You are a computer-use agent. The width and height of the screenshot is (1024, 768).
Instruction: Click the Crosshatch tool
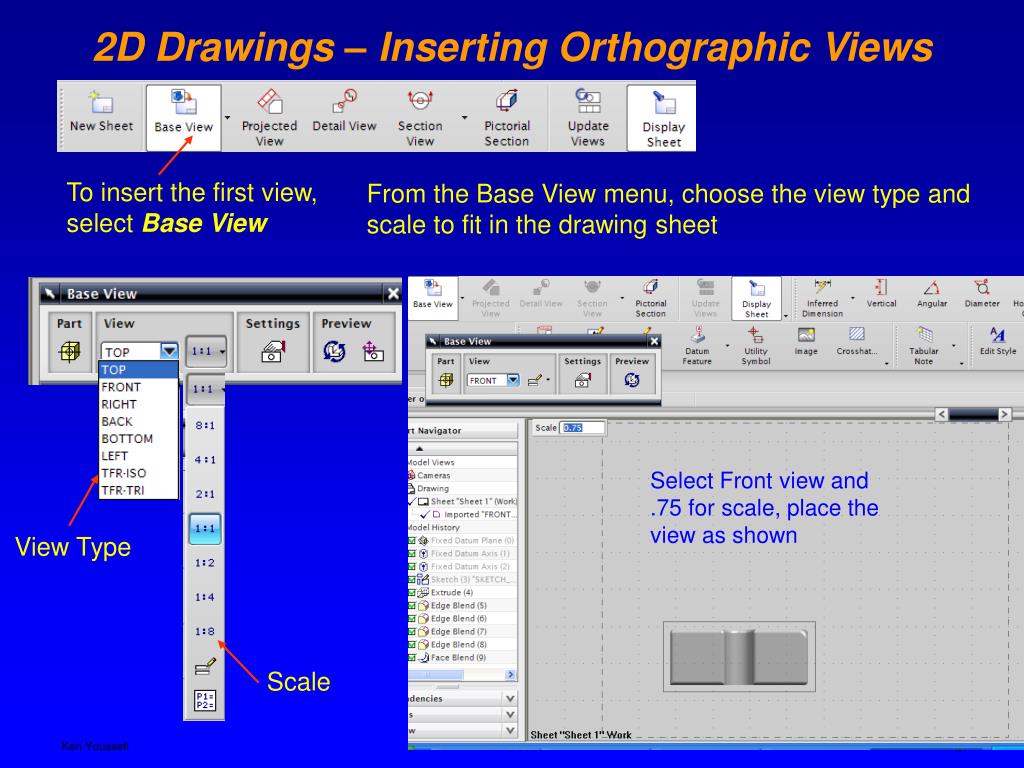856,342
